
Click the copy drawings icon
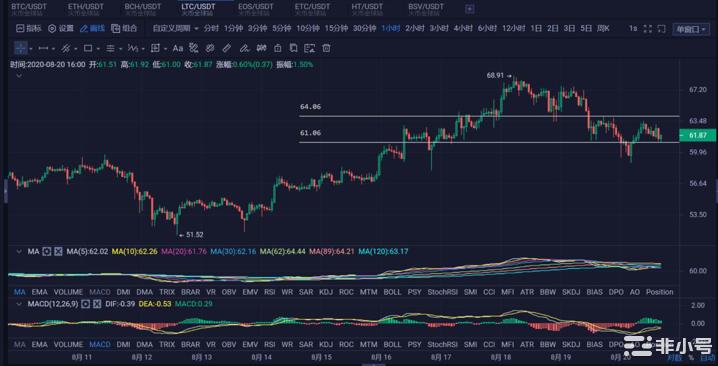(294, 48)
